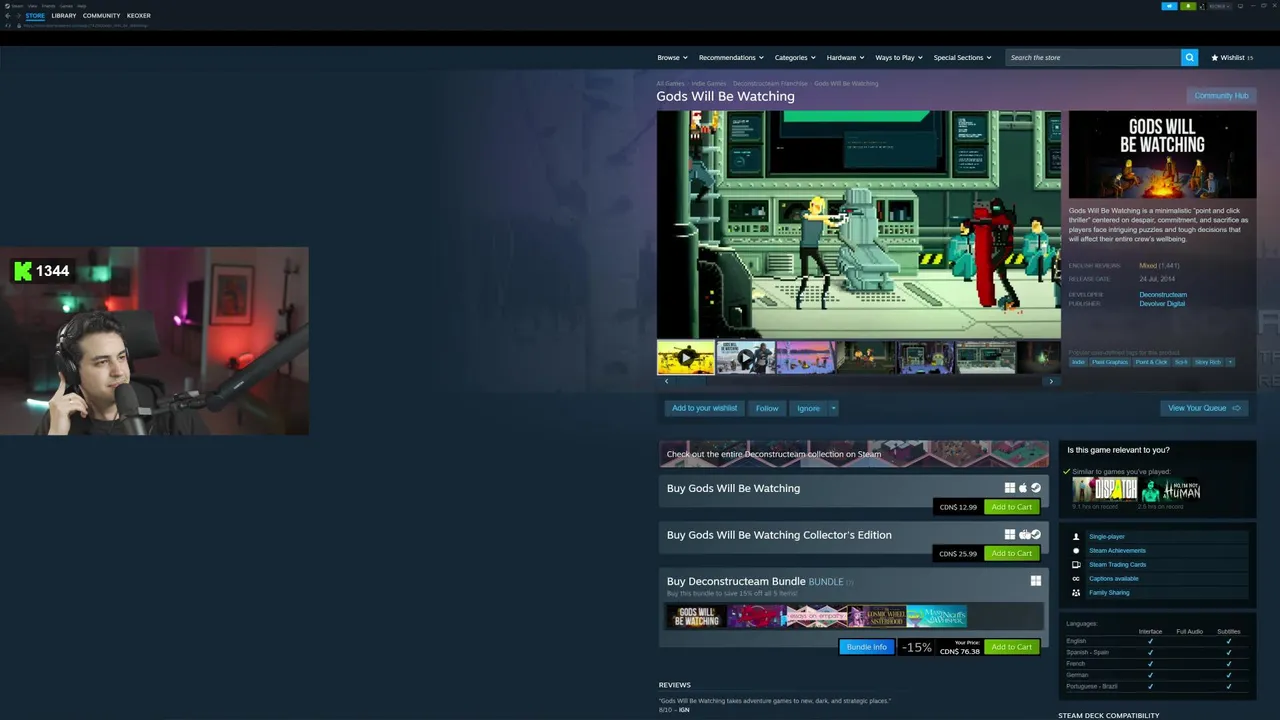Play the first trailer thumbnail

(685, 357)
